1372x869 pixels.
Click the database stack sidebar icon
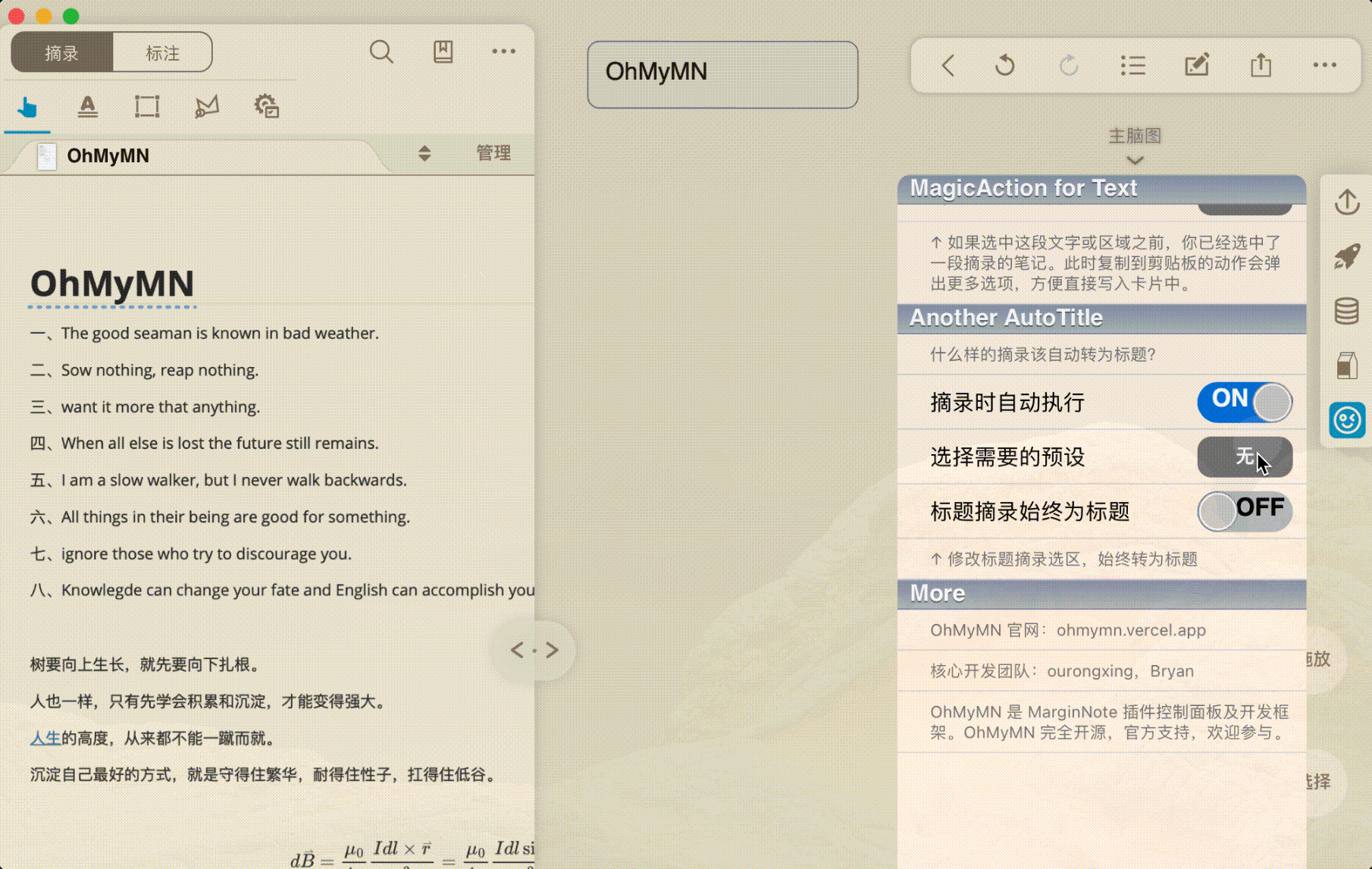1347,311
